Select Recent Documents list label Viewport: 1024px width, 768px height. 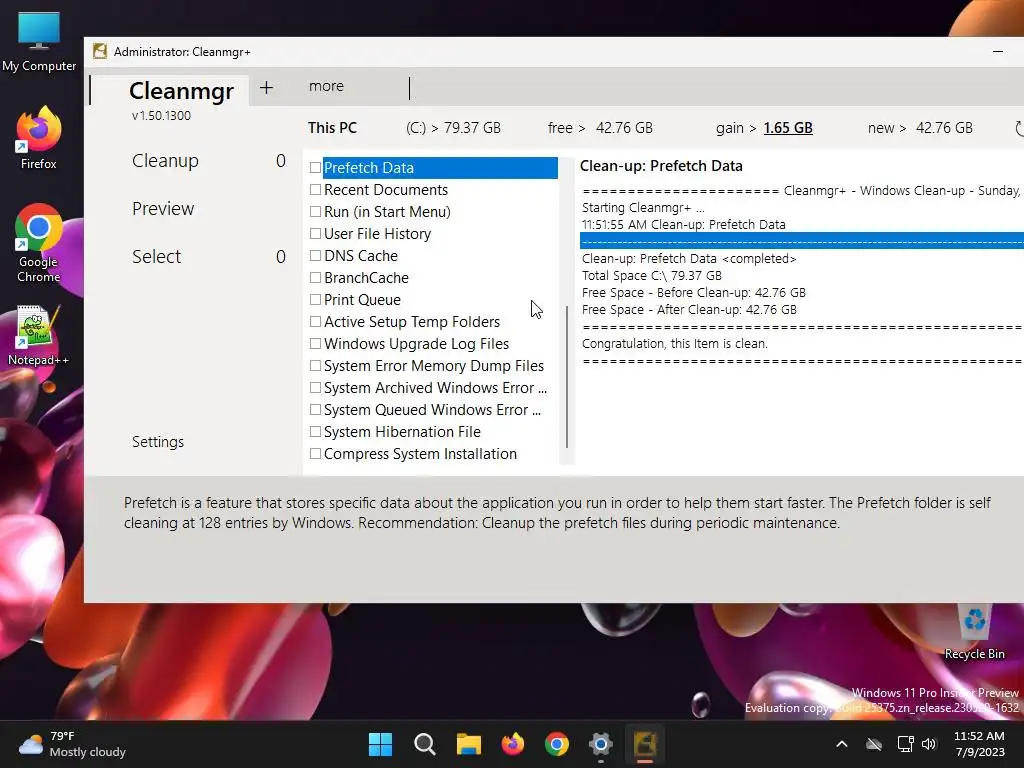[386, 189]
